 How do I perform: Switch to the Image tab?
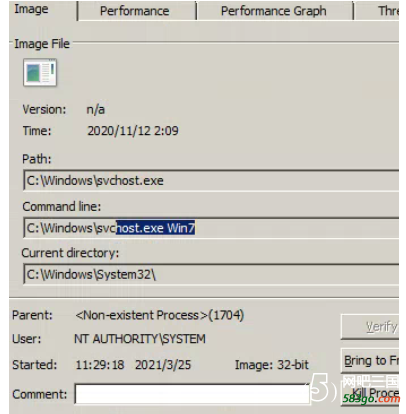pyautogui.click(x=31, y=9)
